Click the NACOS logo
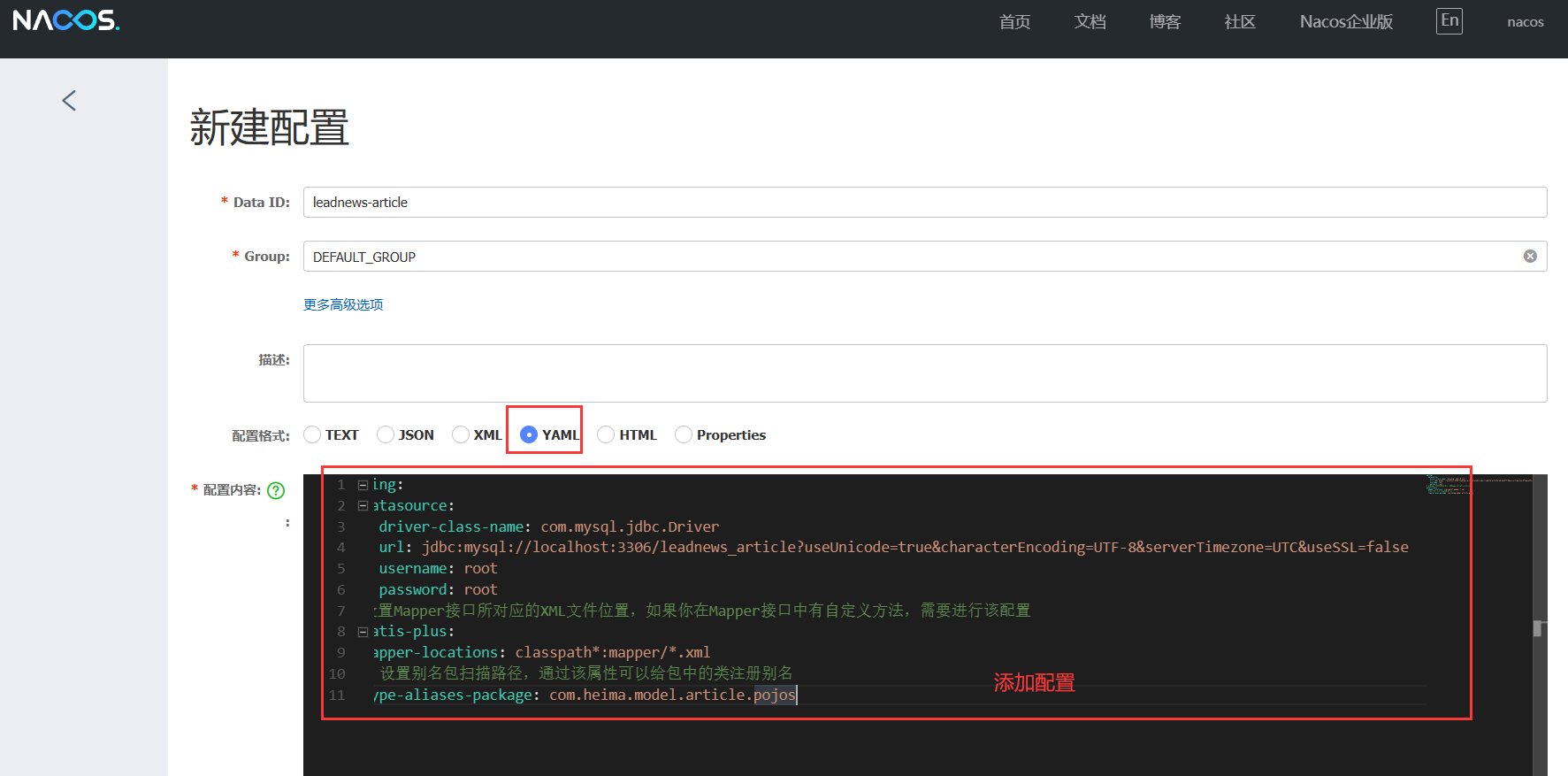 tap(66, 20)
